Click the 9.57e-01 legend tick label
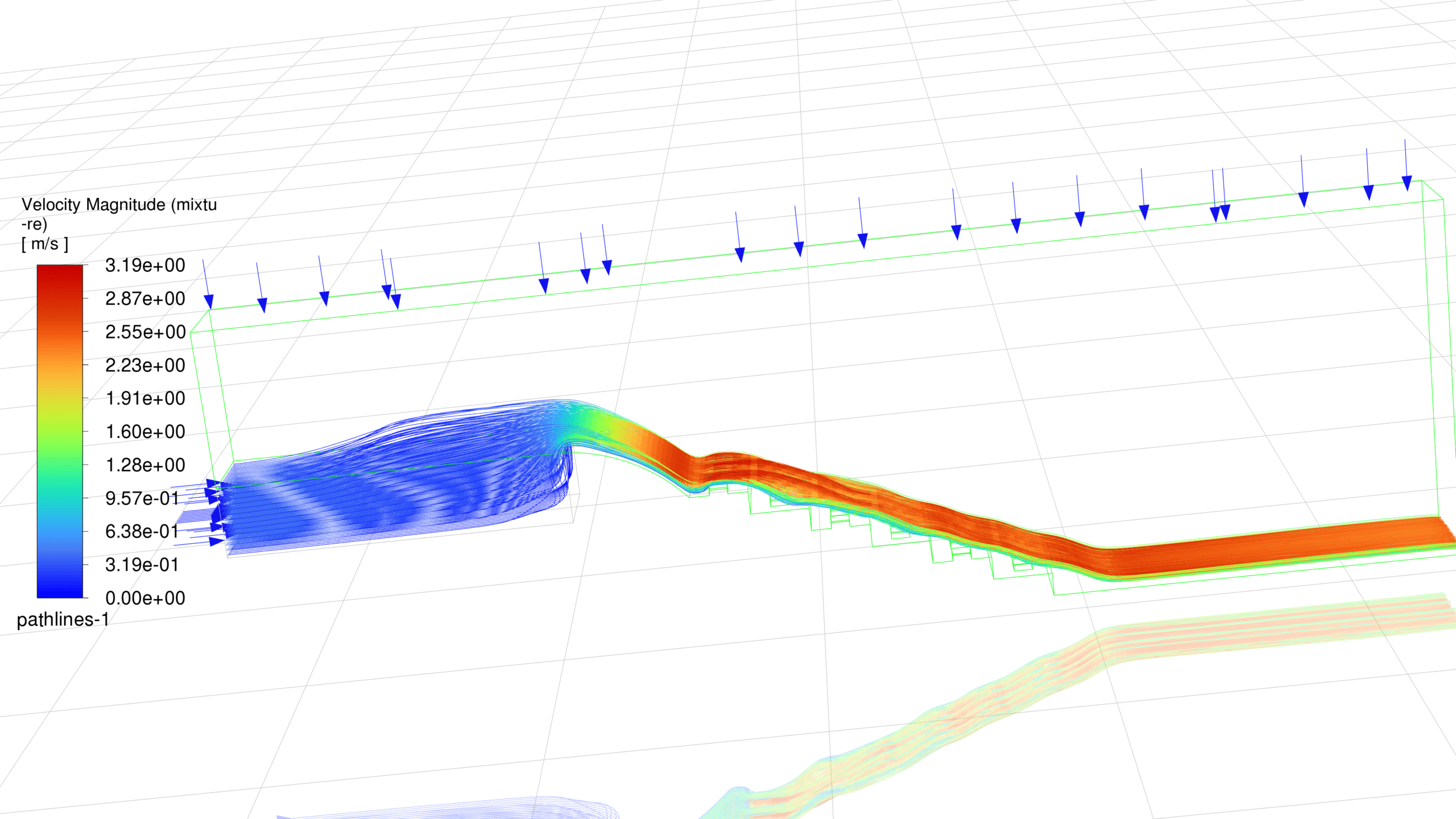This screenshot has width=1456, height=819. click(x=142, y=499)
